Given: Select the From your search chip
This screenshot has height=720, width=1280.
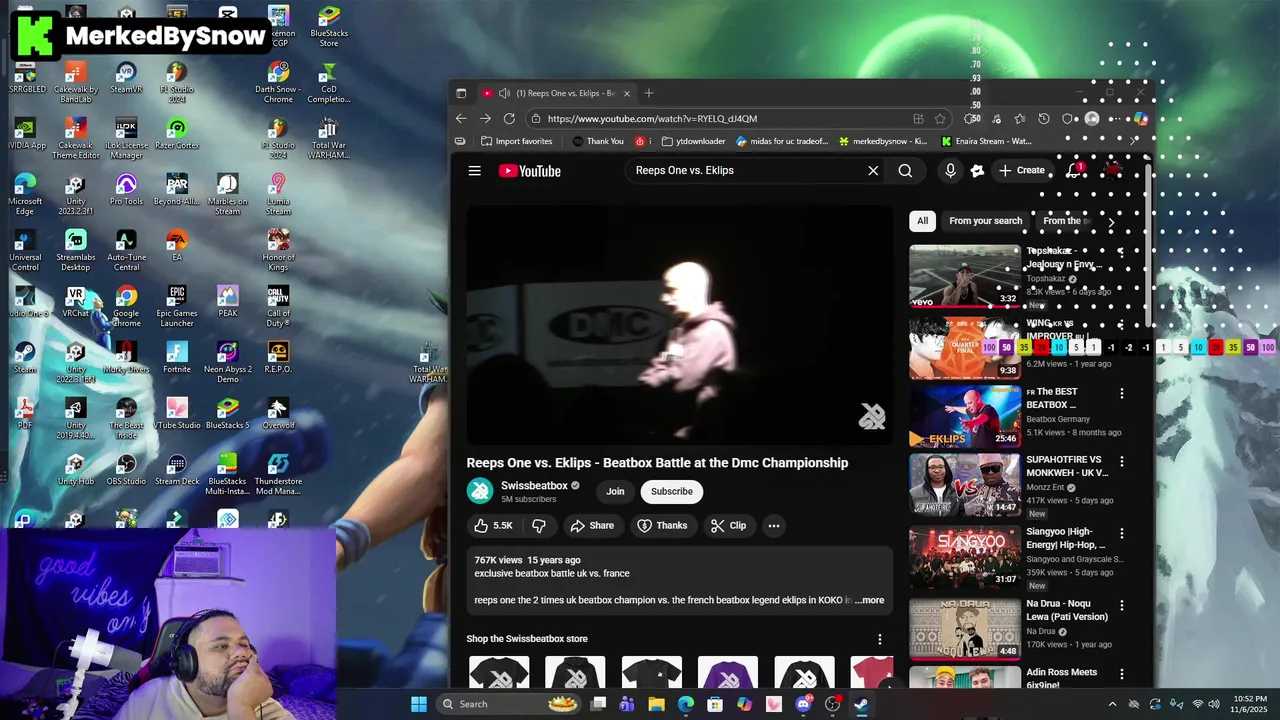Looking at the screenshot, I should click(x=985, y=221).
